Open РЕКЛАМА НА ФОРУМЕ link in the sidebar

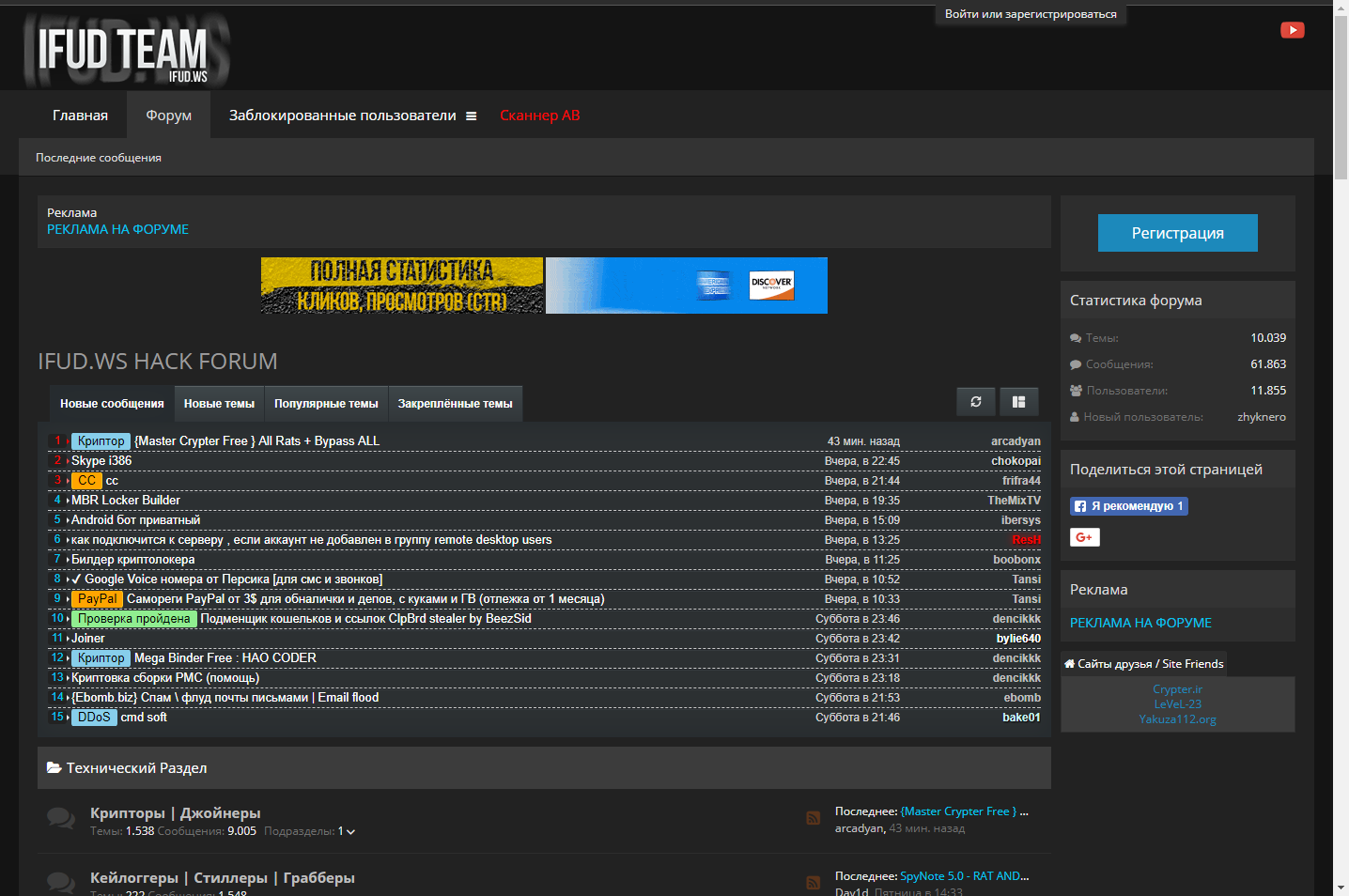click(1140, 623)
